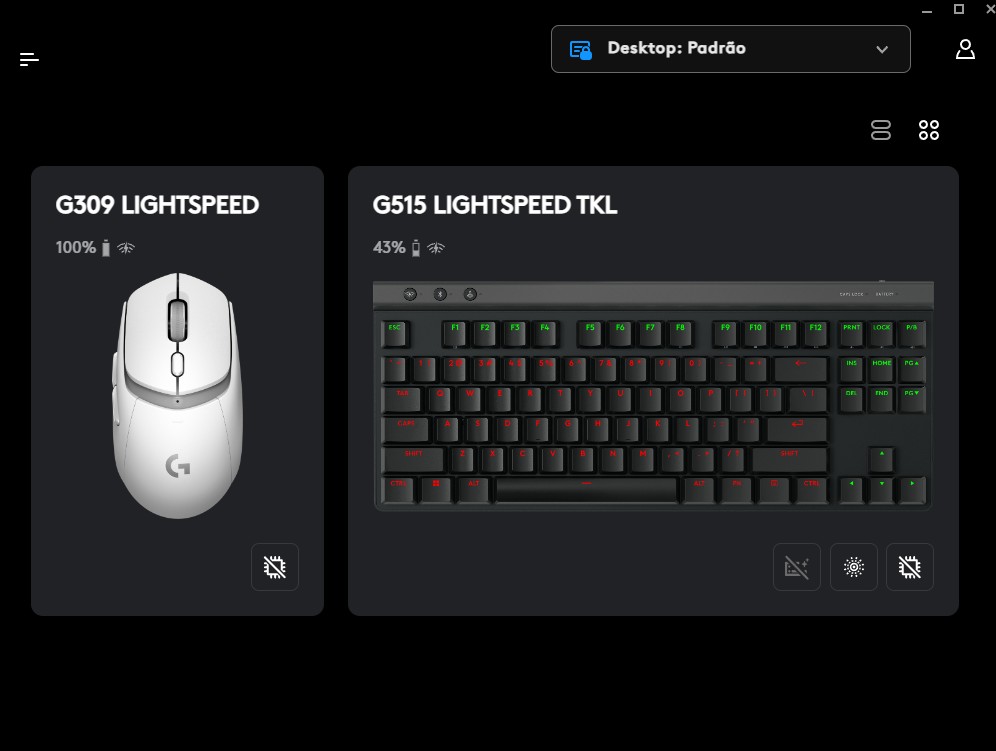996x751 pixels.
Task: Click the G309 100% battery indicator
Action: pos(83,247)
